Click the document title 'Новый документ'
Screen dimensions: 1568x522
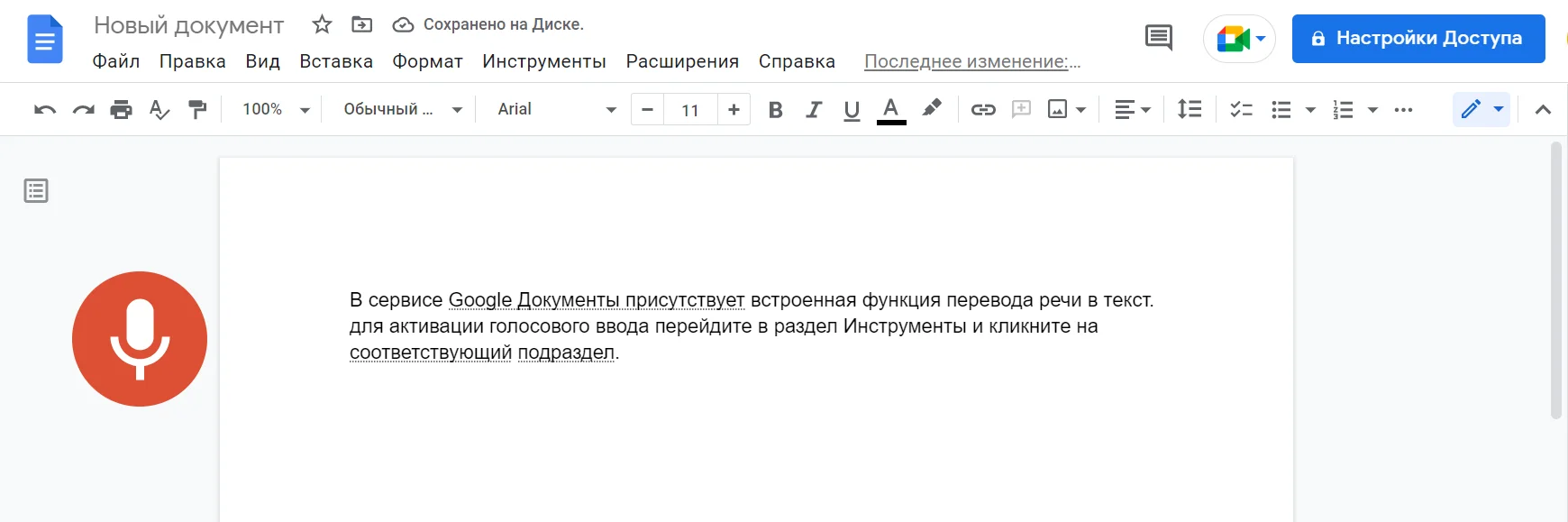pyautogui.click(x=189, y=25)
